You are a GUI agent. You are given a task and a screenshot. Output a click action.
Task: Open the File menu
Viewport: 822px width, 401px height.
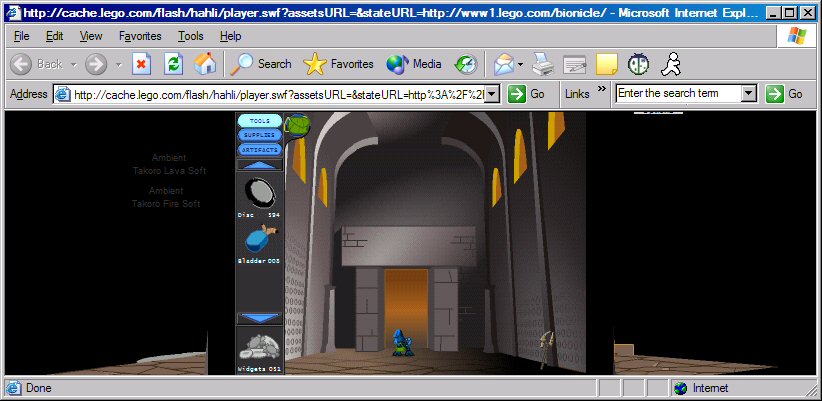point(21,36)
